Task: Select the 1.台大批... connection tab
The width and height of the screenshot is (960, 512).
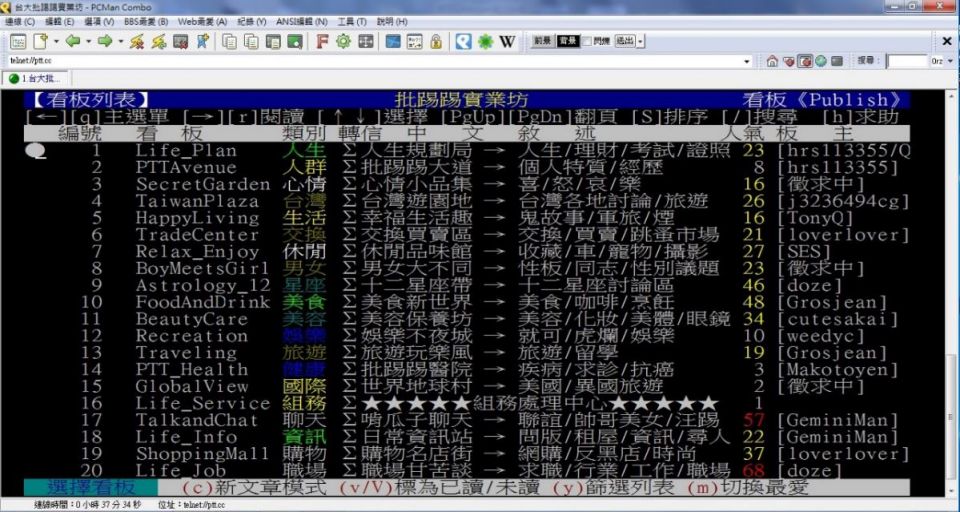Action: point(35,78)
